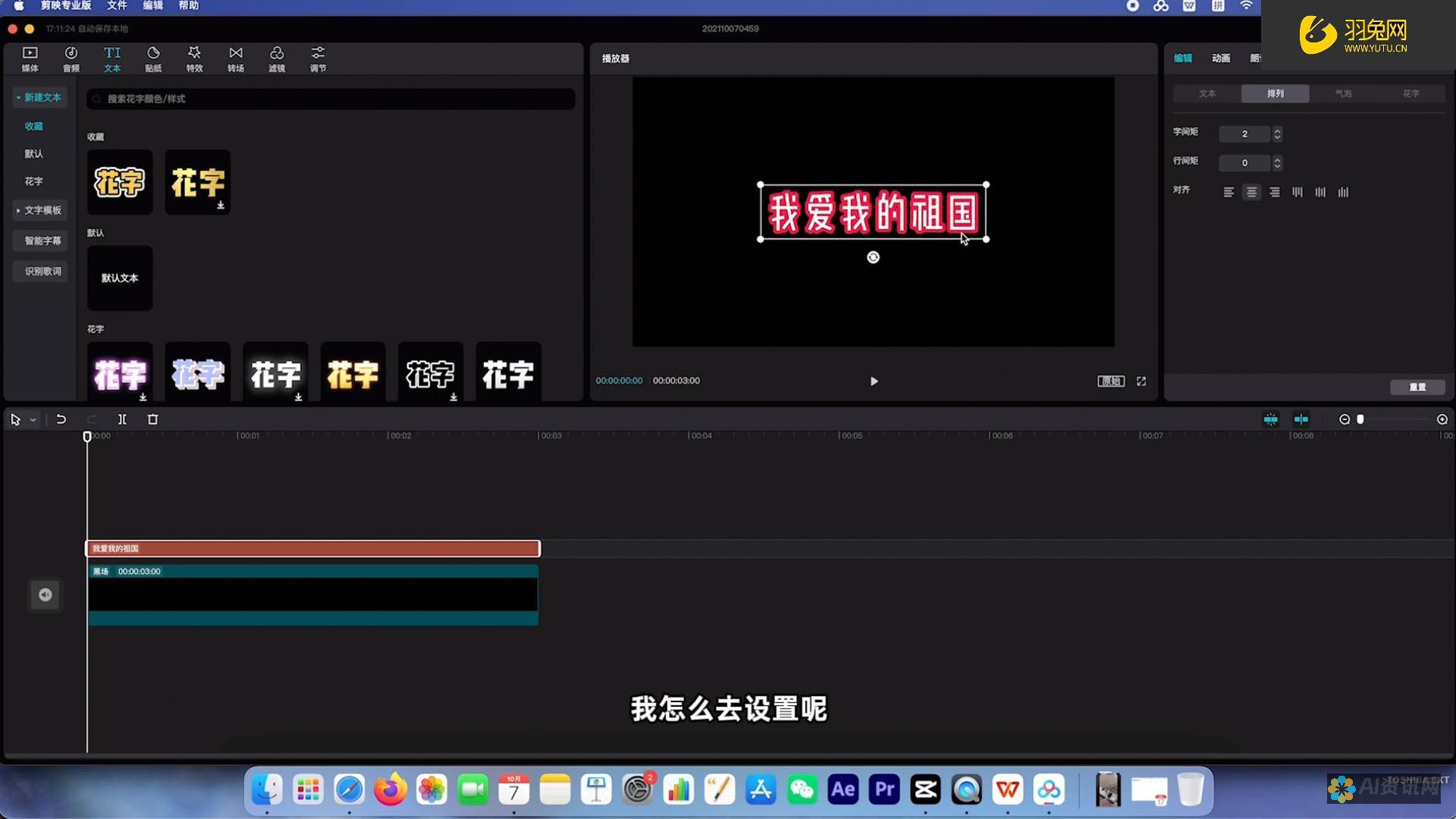Click the 字间距 value field
Screen dimensions: 1456x819
(x=1244, y=134)
